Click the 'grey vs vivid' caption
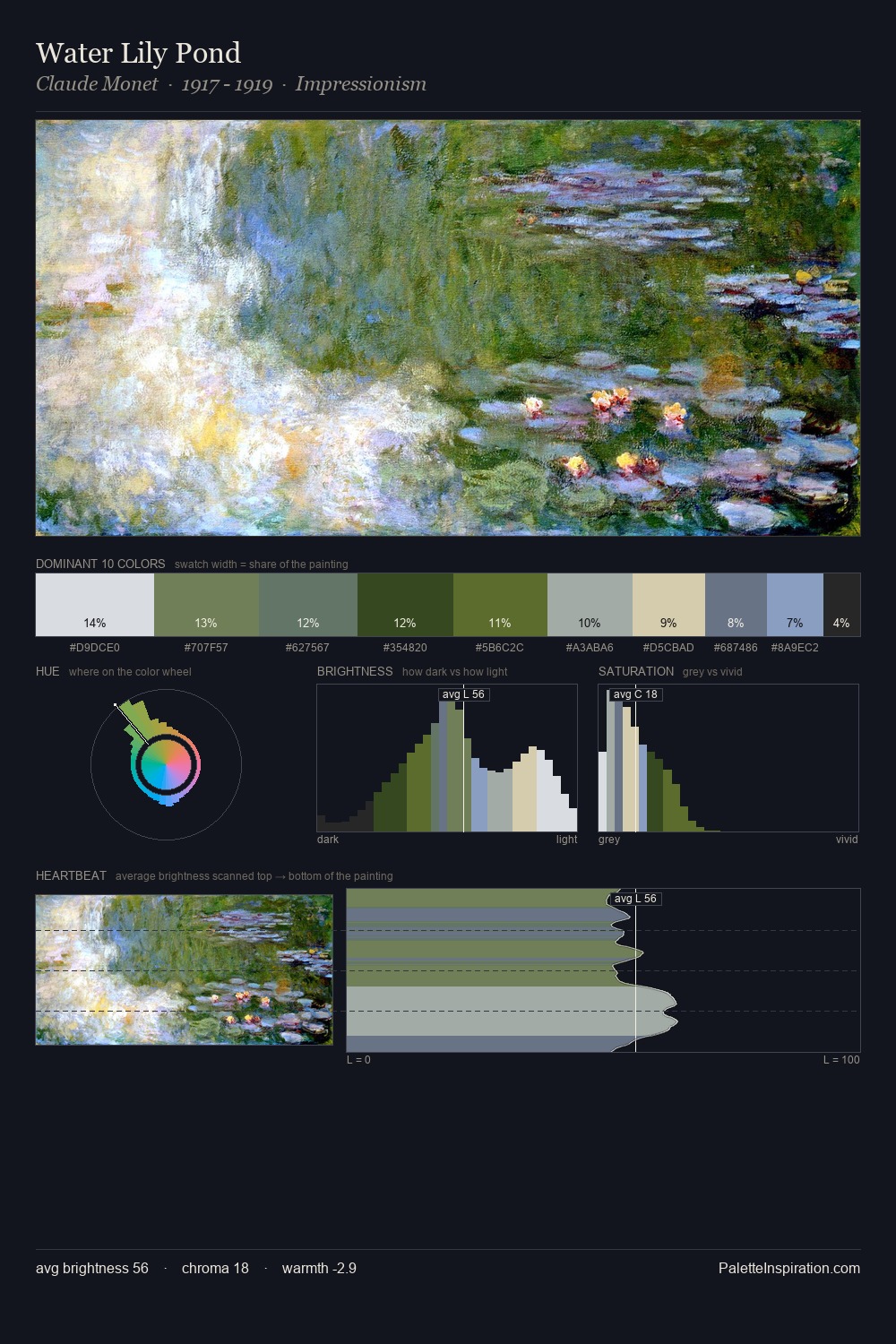Image resolution: width=896 pixels, height=1344 pixels. 712,672
